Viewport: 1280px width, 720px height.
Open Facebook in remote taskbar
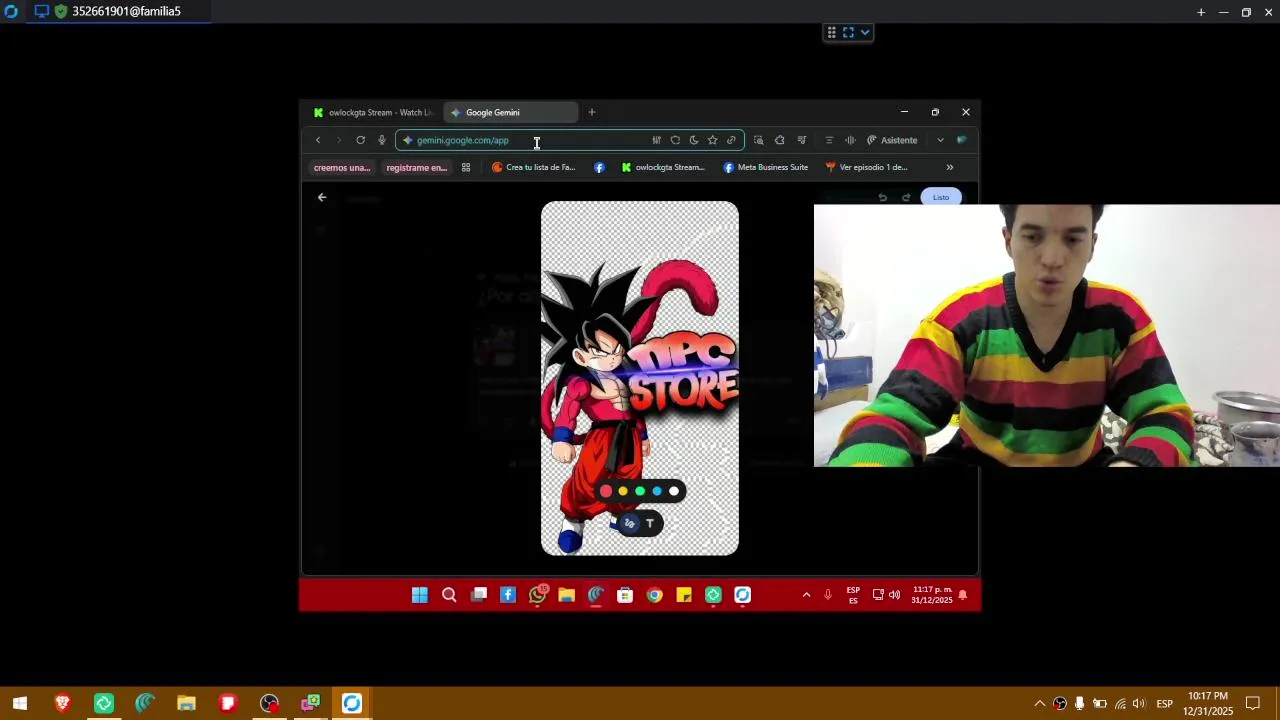point(508,595)
